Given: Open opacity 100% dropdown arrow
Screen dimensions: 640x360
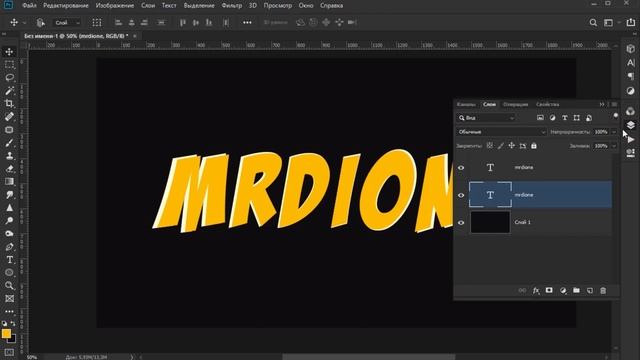Looking at the screenshot, I should point(614,132).
